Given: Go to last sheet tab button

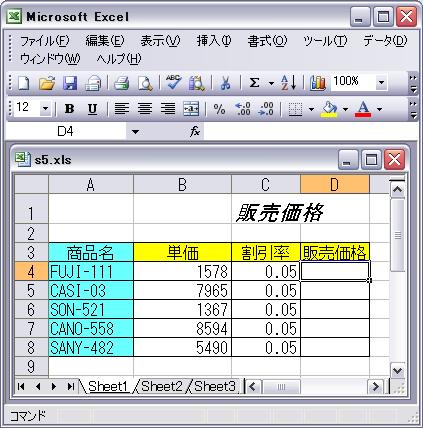Looking at the screenshot, I should pyautogui.click(x=71, y=387).
